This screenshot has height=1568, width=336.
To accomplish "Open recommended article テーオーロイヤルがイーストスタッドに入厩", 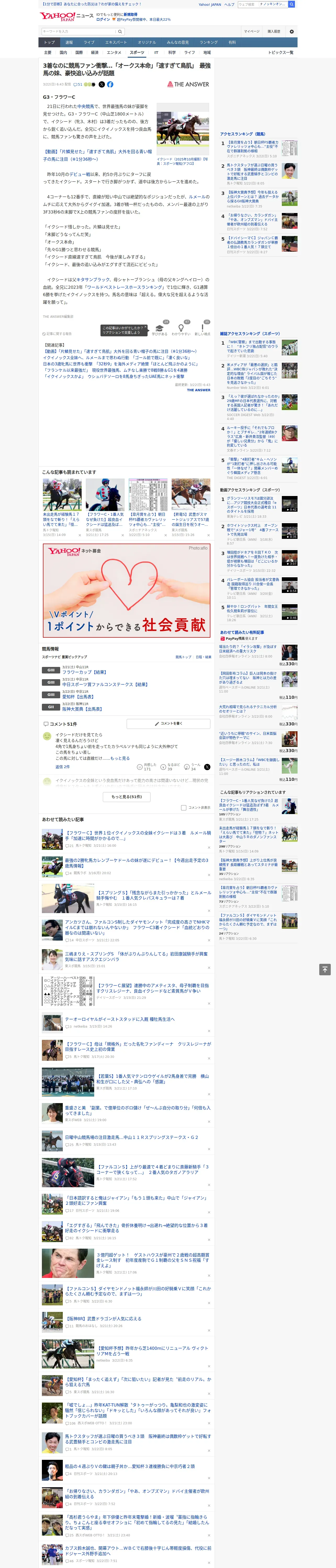I will (120, 1019).
